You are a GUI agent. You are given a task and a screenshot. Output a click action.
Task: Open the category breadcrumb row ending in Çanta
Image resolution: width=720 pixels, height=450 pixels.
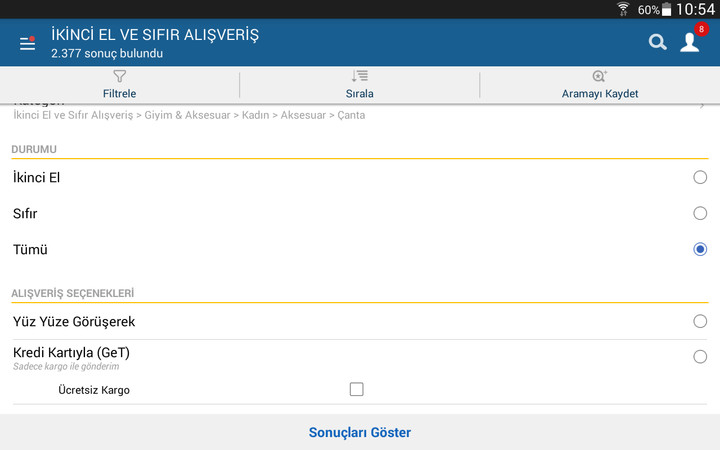pos(189,115)
